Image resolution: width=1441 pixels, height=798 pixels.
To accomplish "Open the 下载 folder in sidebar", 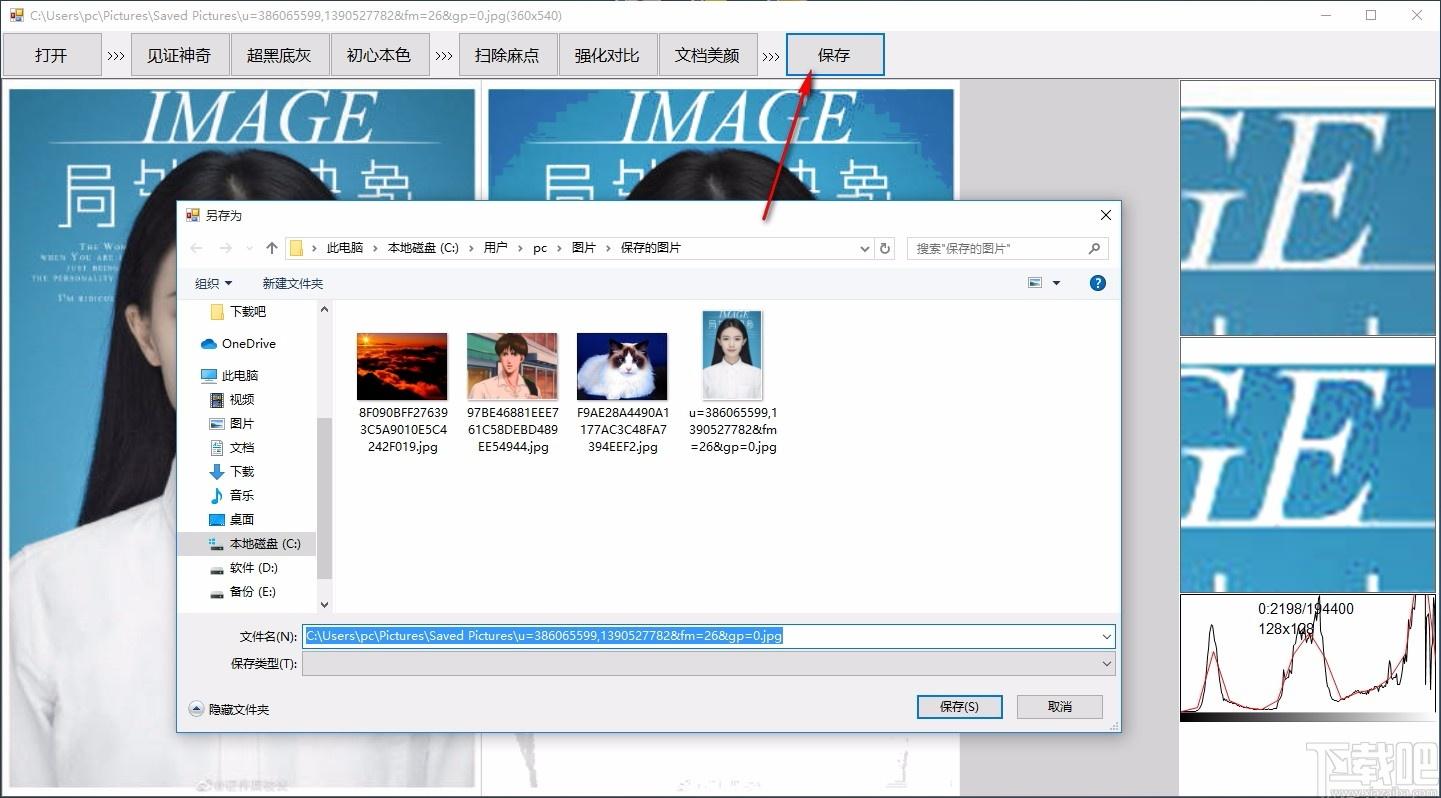I will pos(232,472).
